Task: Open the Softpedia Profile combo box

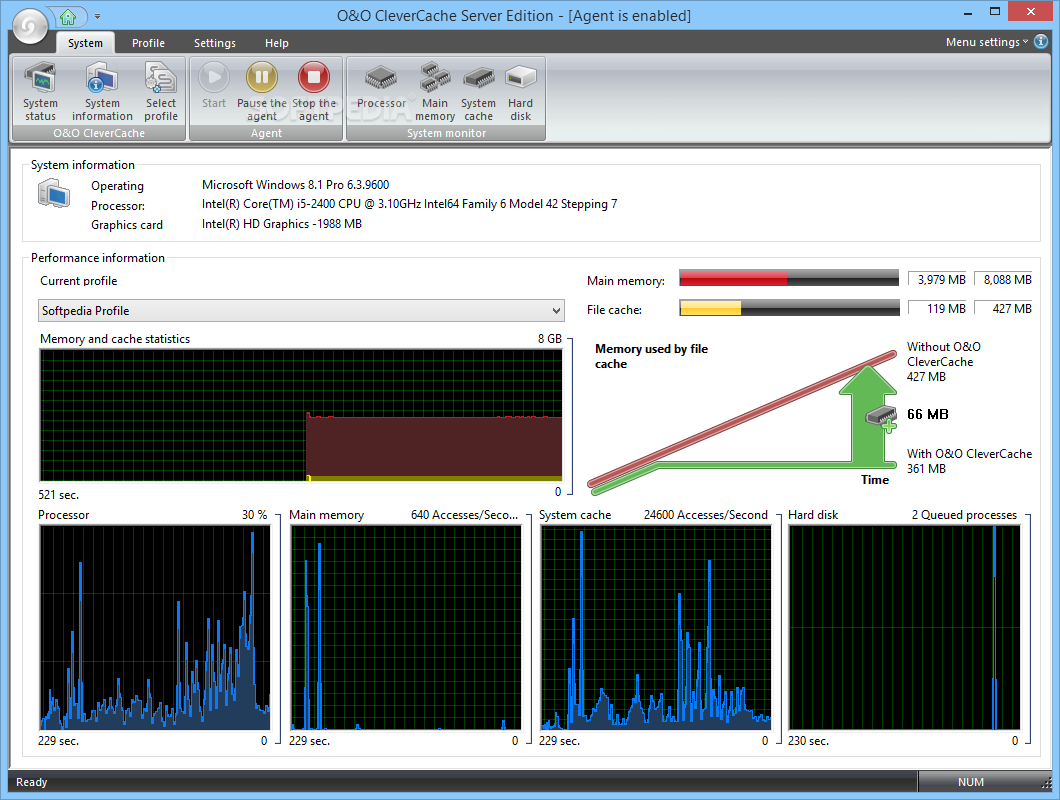Action: 302,310
